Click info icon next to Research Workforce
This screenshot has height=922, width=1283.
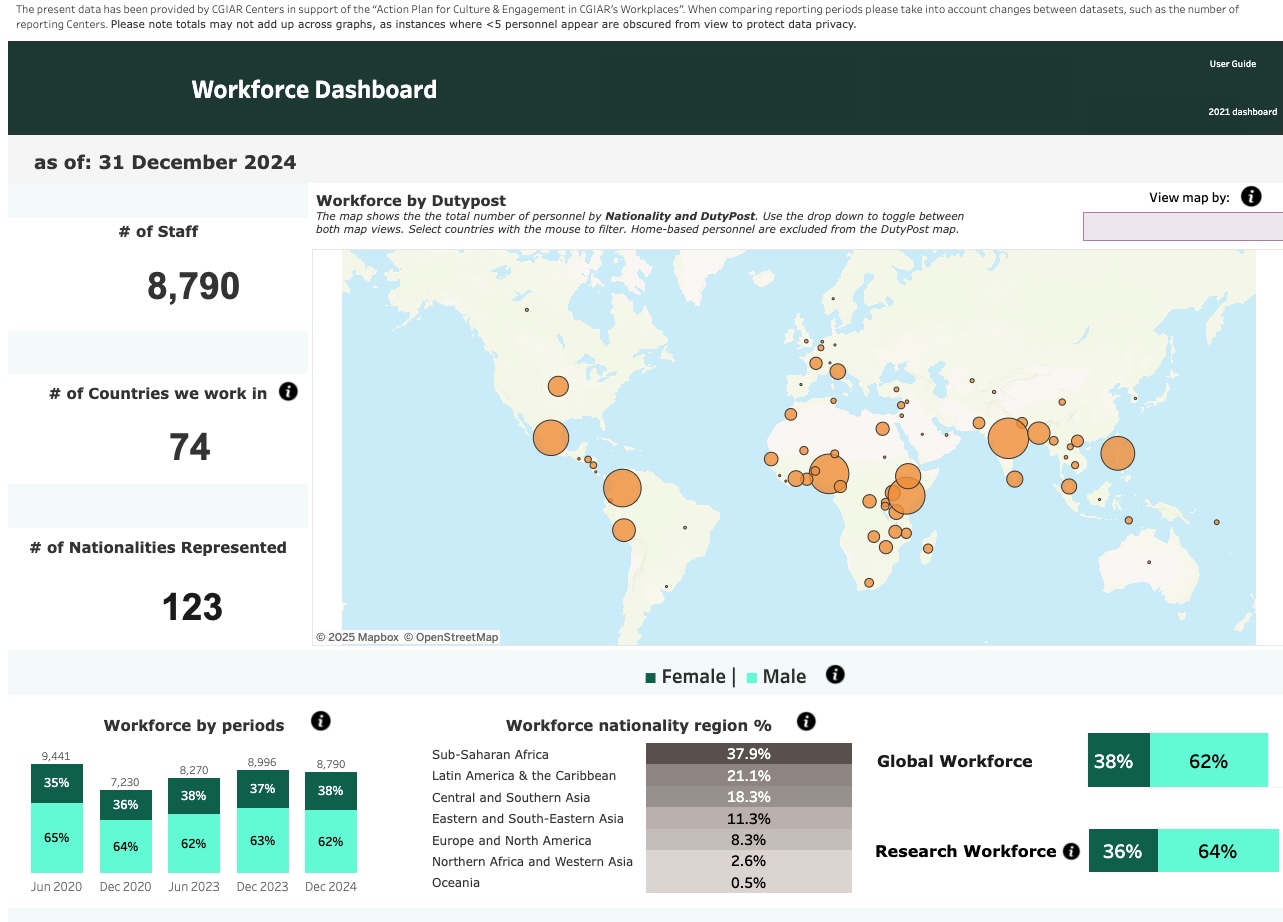coord(1071,852)
